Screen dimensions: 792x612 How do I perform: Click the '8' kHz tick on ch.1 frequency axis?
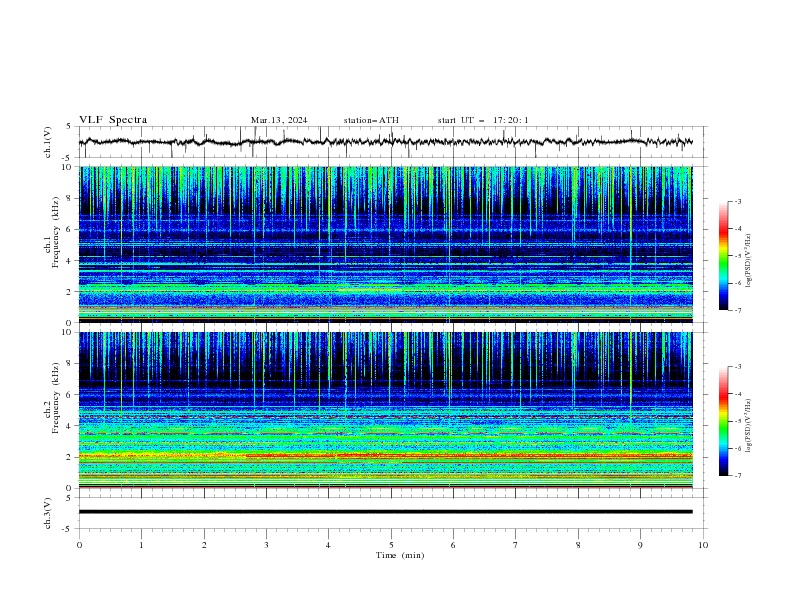69,198
